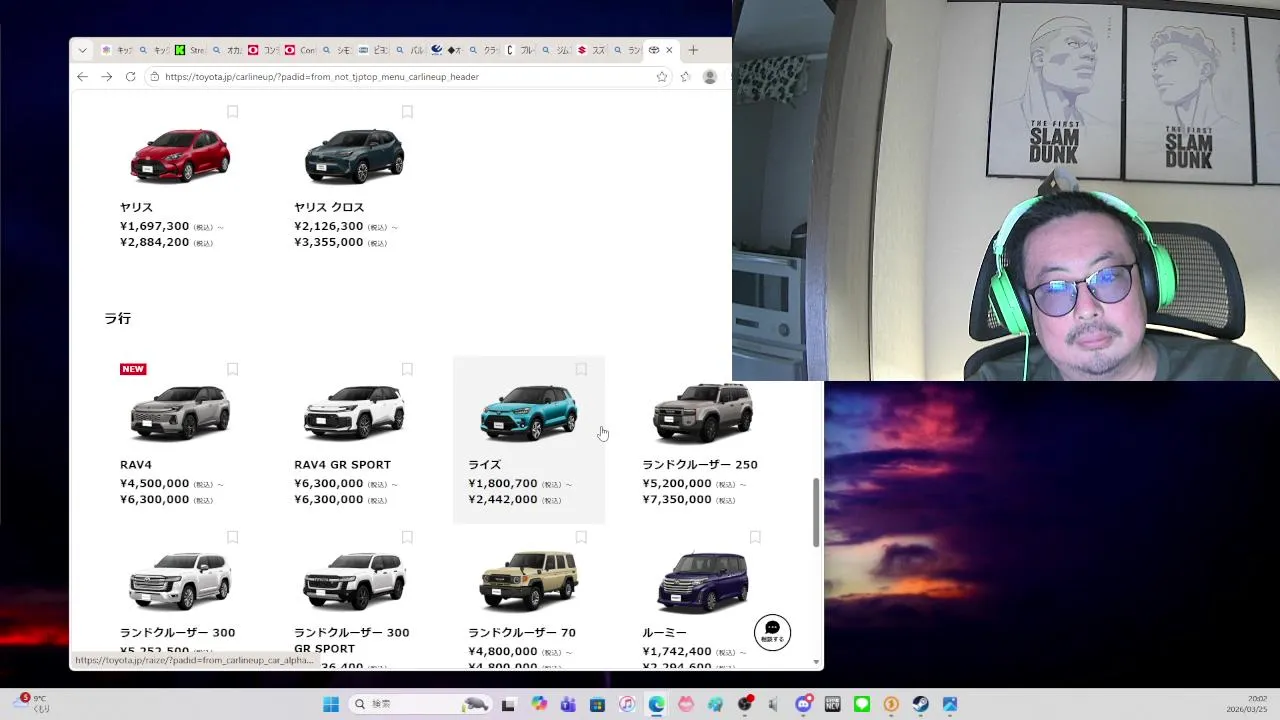Open Task View on taskbar
The height and width of the screenshot is (720, 1280).
click(508, 704)
